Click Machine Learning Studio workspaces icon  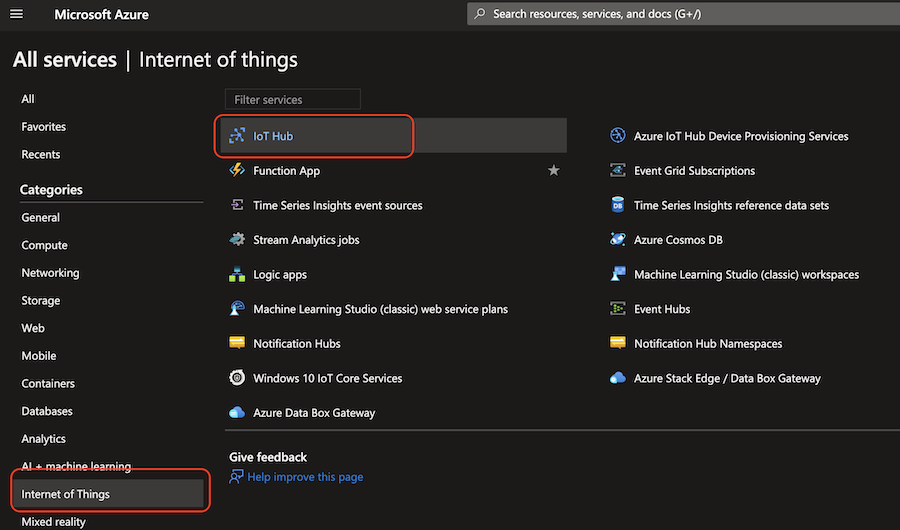tap(618, 274)
